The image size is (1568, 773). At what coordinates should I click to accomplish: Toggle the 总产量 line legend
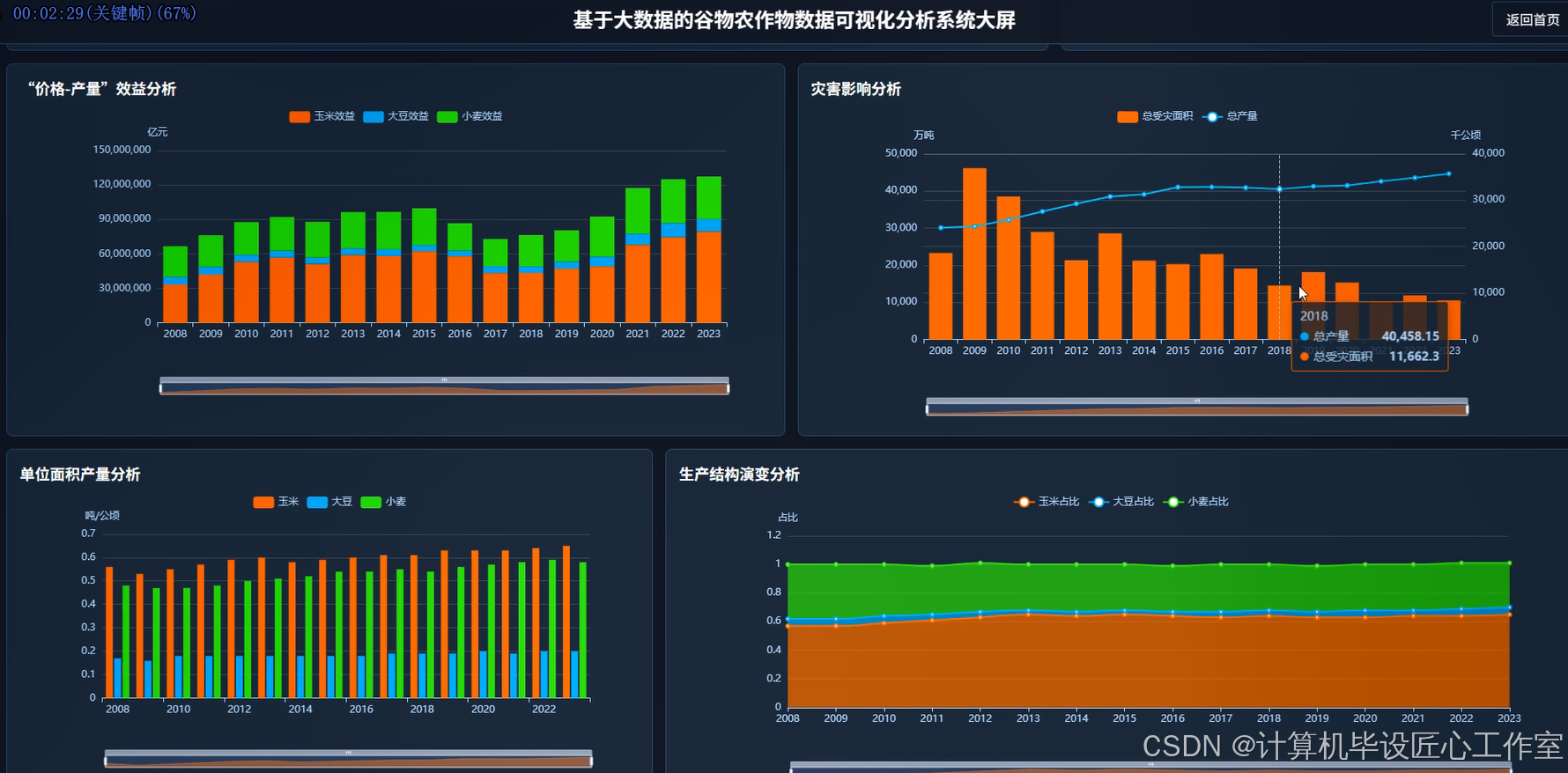[x=1230, y=116]
